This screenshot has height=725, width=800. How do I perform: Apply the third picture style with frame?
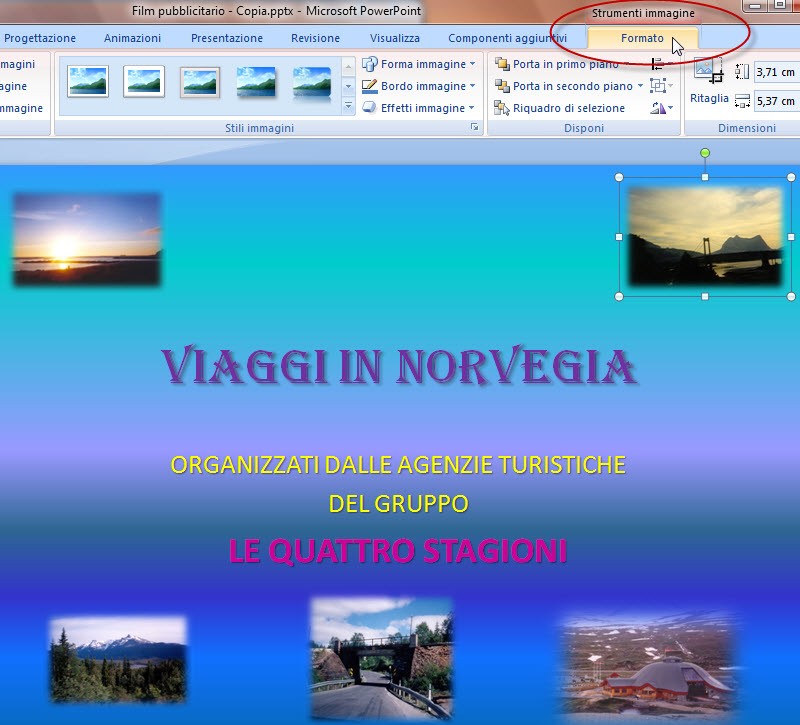point(200,82)
